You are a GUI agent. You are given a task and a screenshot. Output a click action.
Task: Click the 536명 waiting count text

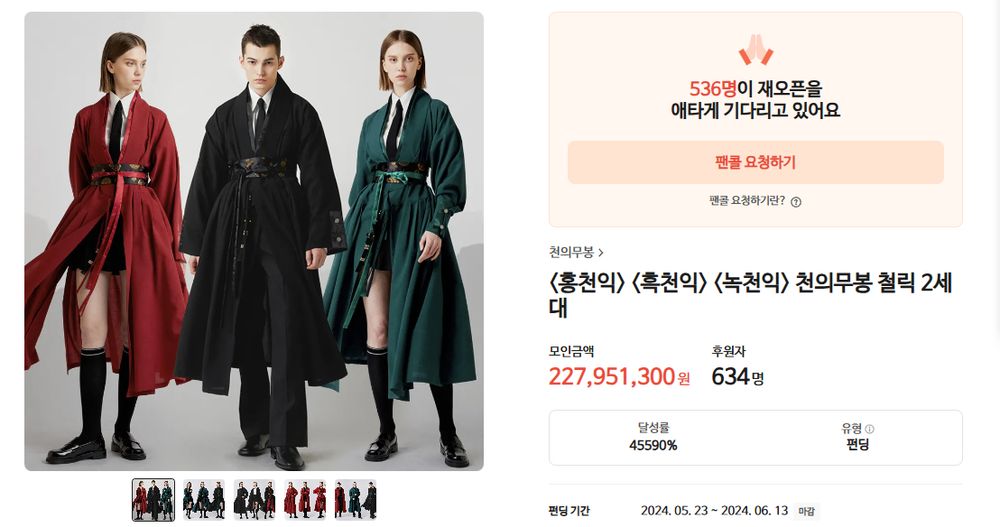pyautogui.click(x=713, y=89)
